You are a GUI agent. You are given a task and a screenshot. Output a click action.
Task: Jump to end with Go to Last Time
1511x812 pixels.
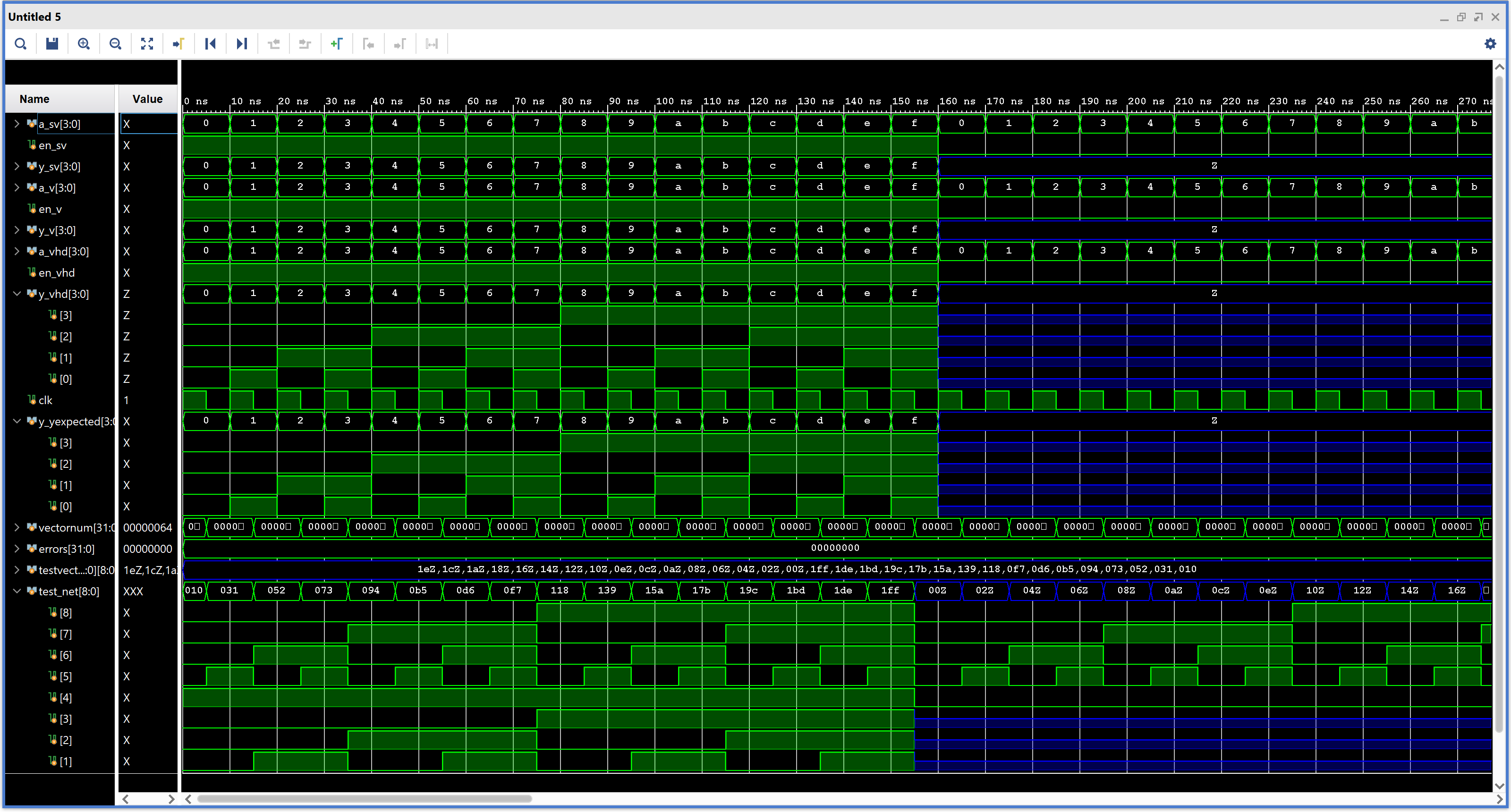coord(242,44)
